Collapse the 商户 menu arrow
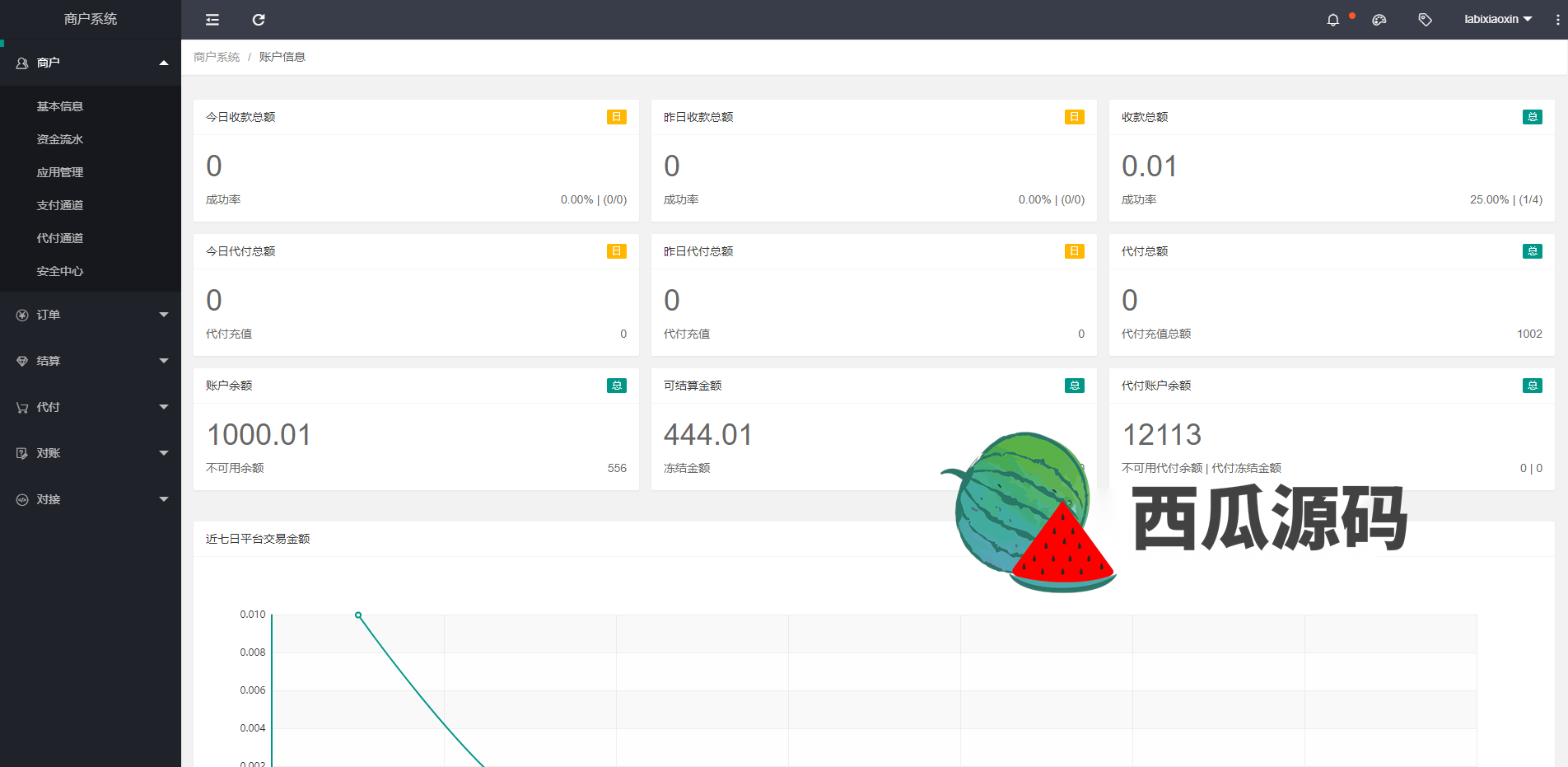 [x=164, y=63]
